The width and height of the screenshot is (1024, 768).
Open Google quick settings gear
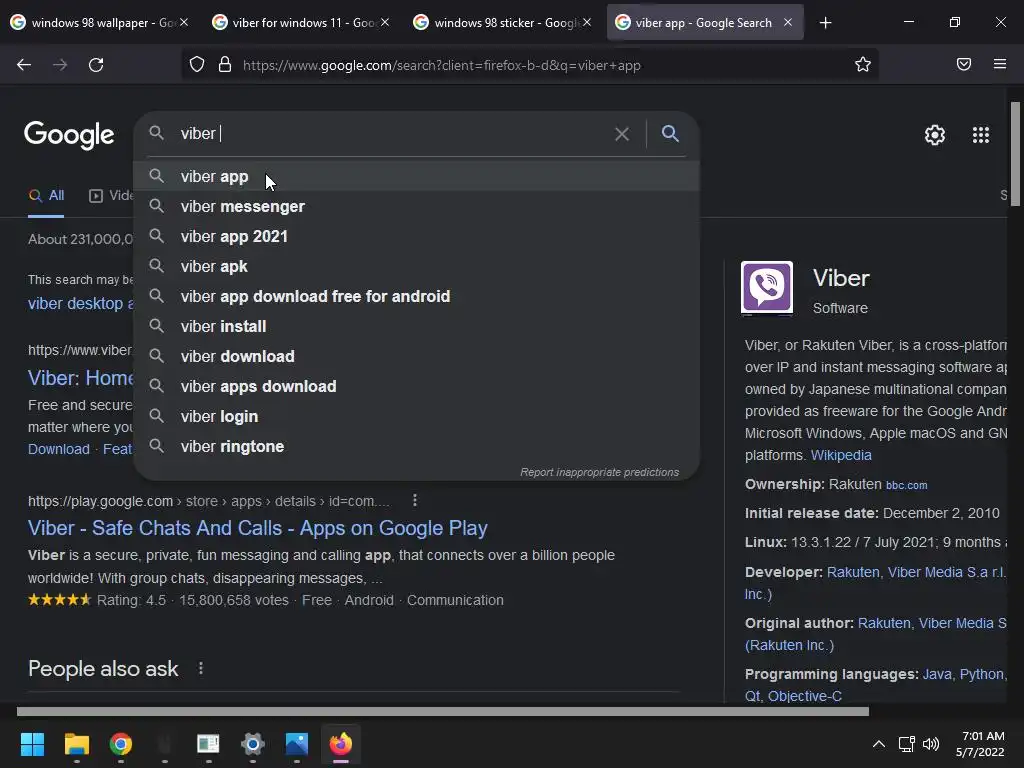[x=935, y=135]
